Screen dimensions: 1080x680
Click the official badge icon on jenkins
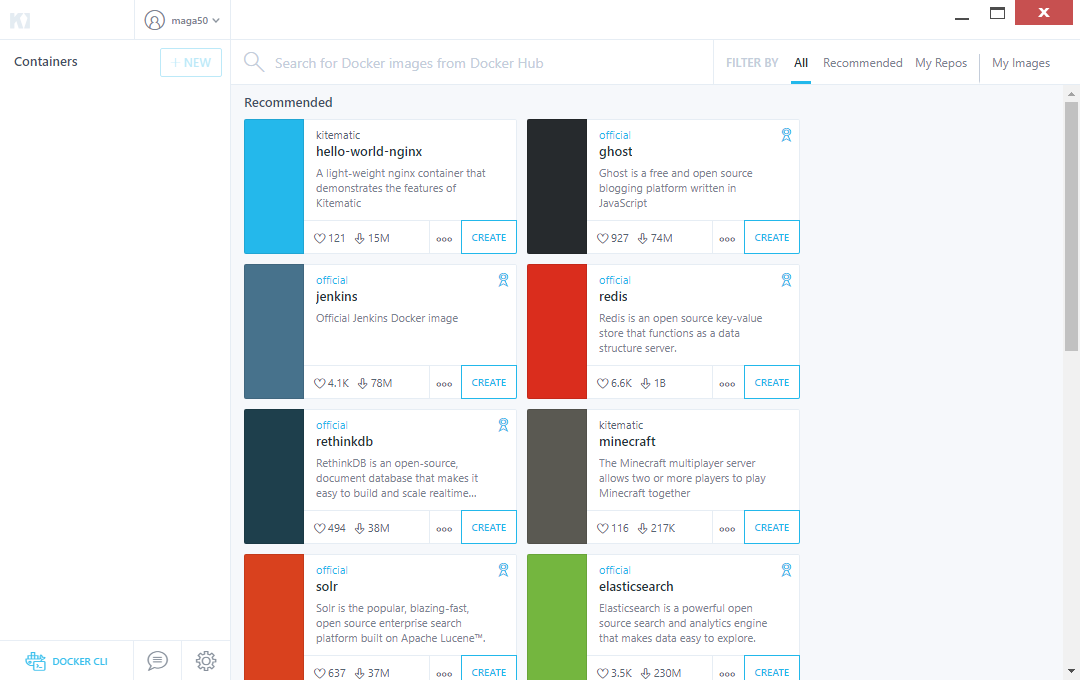point(503,280)
